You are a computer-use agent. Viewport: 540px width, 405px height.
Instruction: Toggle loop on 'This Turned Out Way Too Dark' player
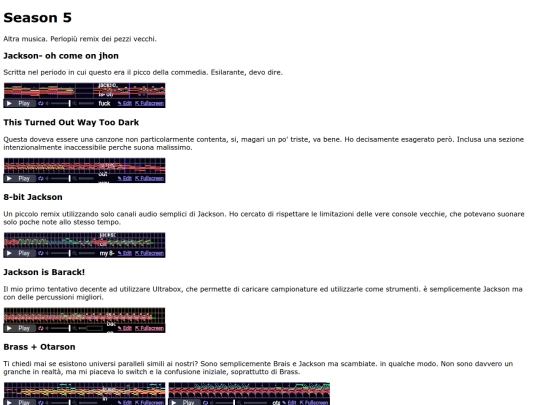coord(41,178)
